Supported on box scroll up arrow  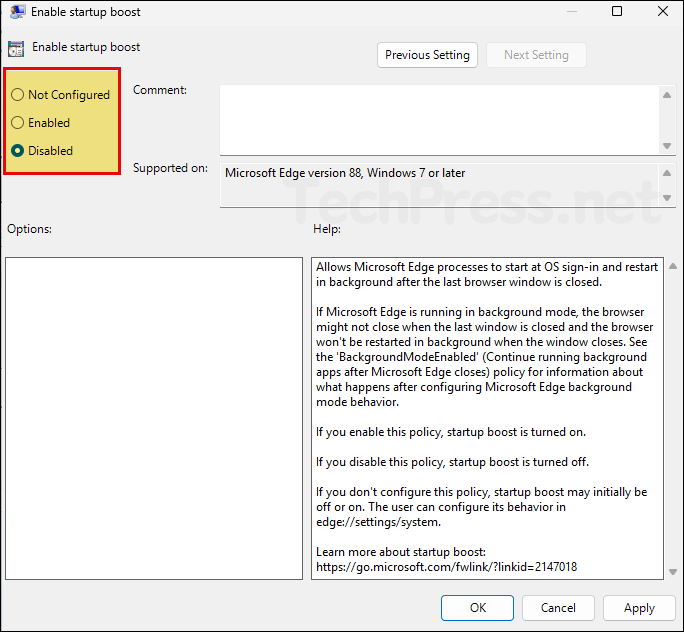[667, 173]
